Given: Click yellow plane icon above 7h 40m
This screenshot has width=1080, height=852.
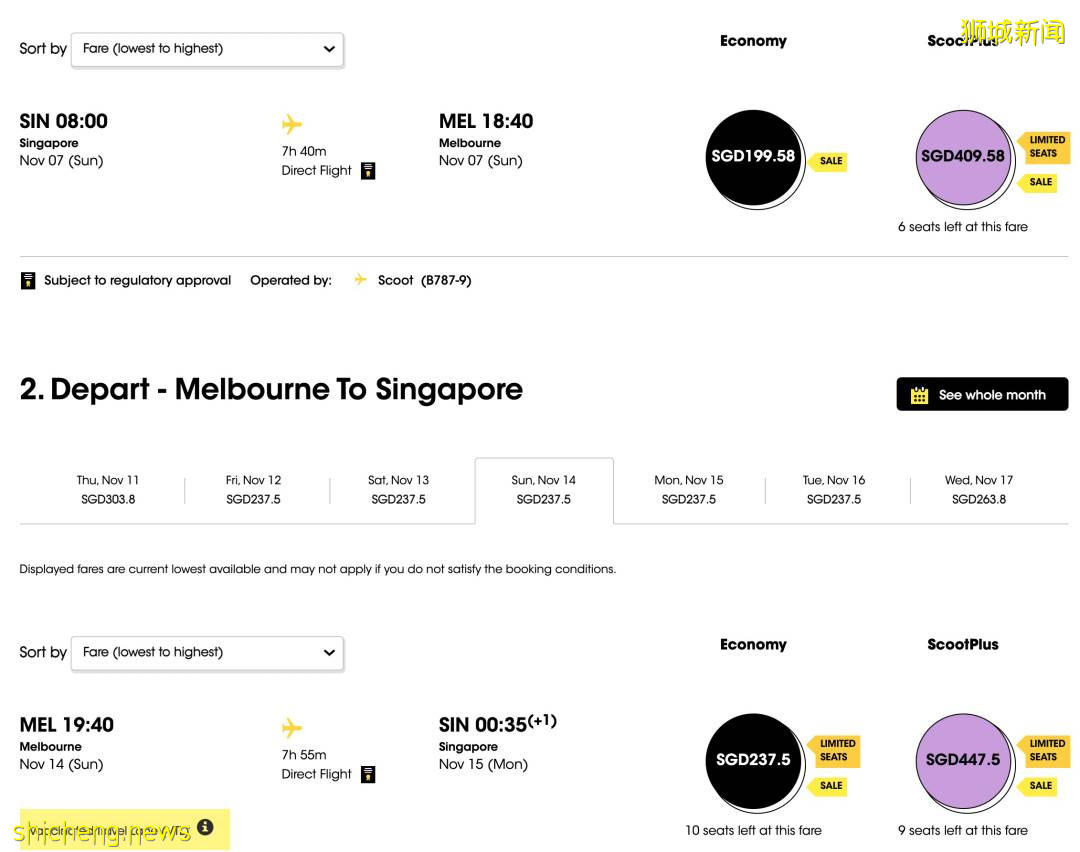Looking at the screenshot, I should 292,124.
